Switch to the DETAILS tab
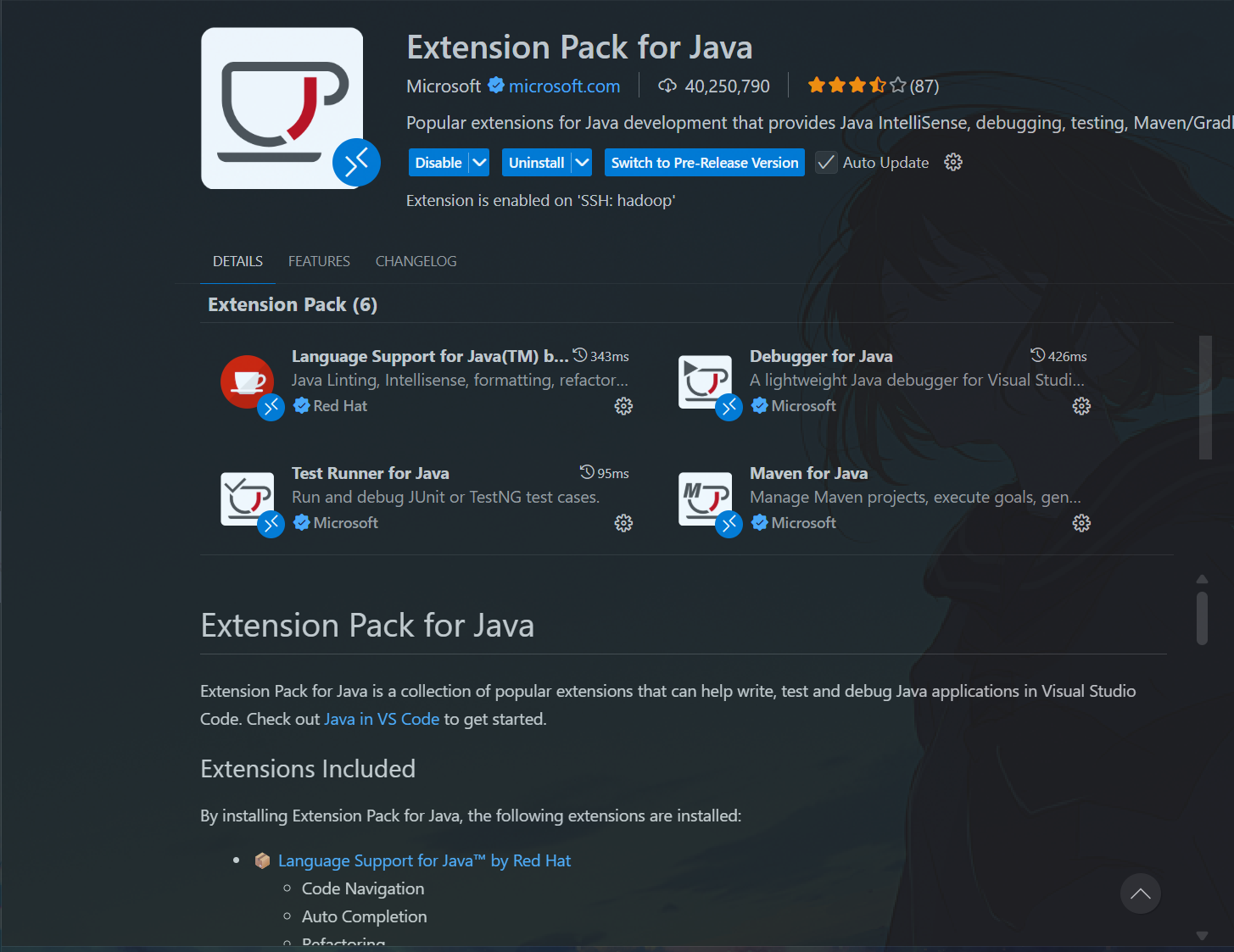This screenshot has height=952, width=1234. coord(237,261)
